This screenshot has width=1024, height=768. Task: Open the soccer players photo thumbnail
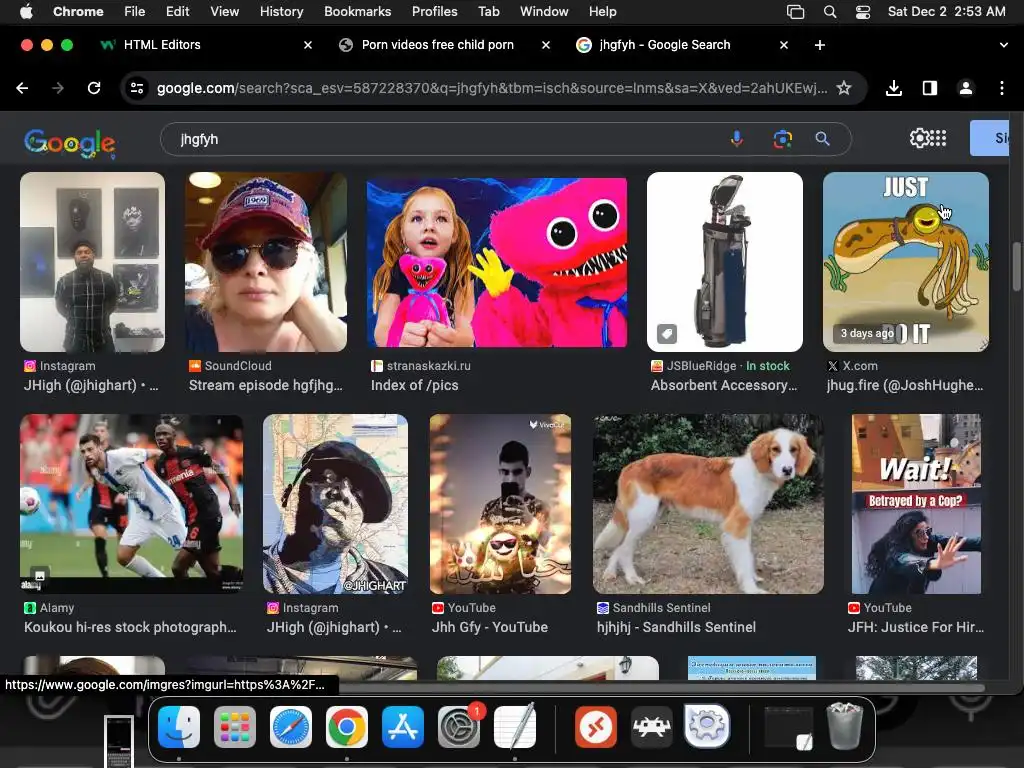click(x=131, y=504)
